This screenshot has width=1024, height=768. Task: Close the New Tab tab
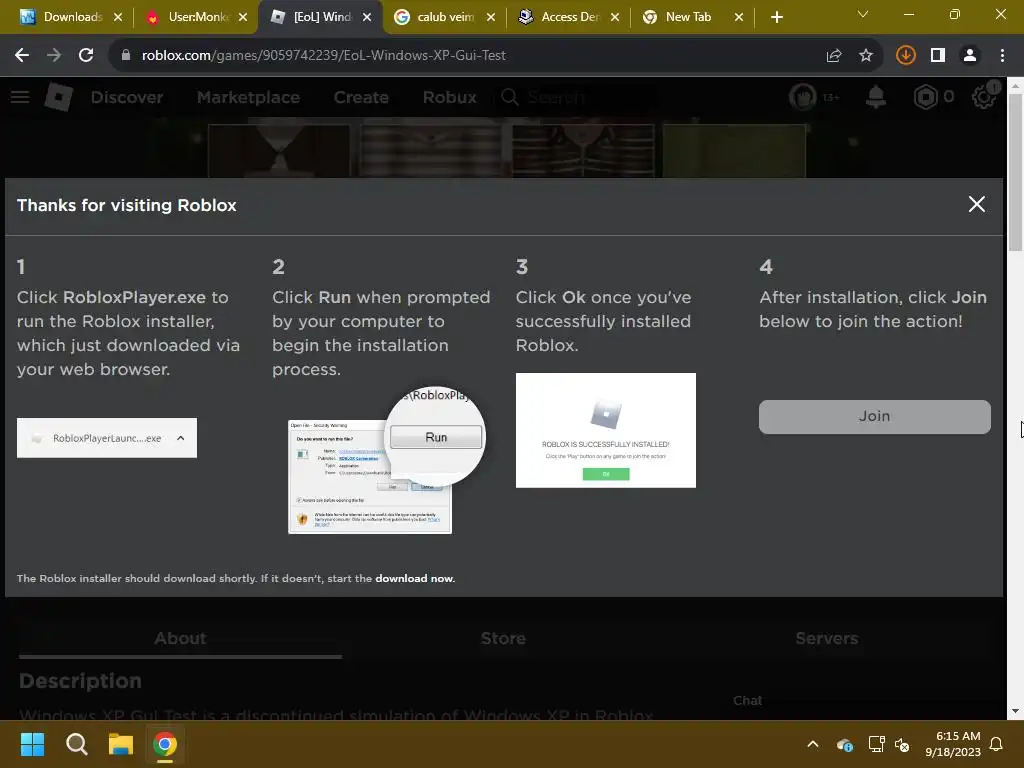739,17
